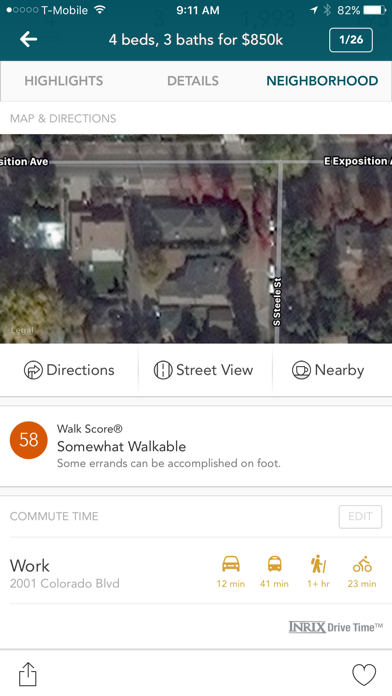Favorite this listing with heart icon
The width and height of the screenshot is (392, 696).
[x=364, y=675]
